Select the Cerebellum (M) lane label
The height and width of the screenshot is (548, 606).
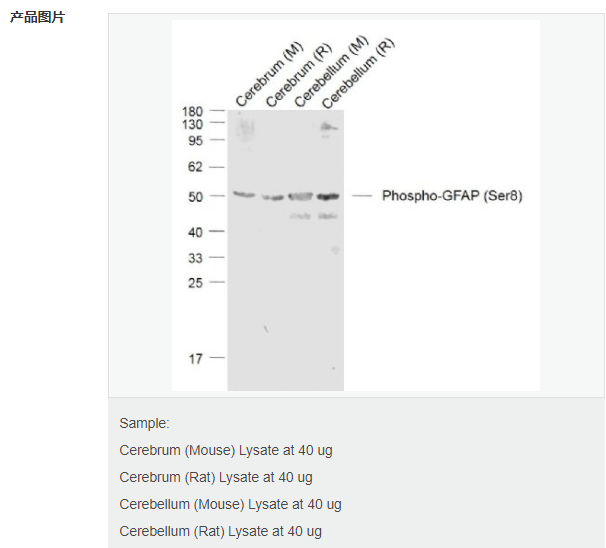click(331, 71)
